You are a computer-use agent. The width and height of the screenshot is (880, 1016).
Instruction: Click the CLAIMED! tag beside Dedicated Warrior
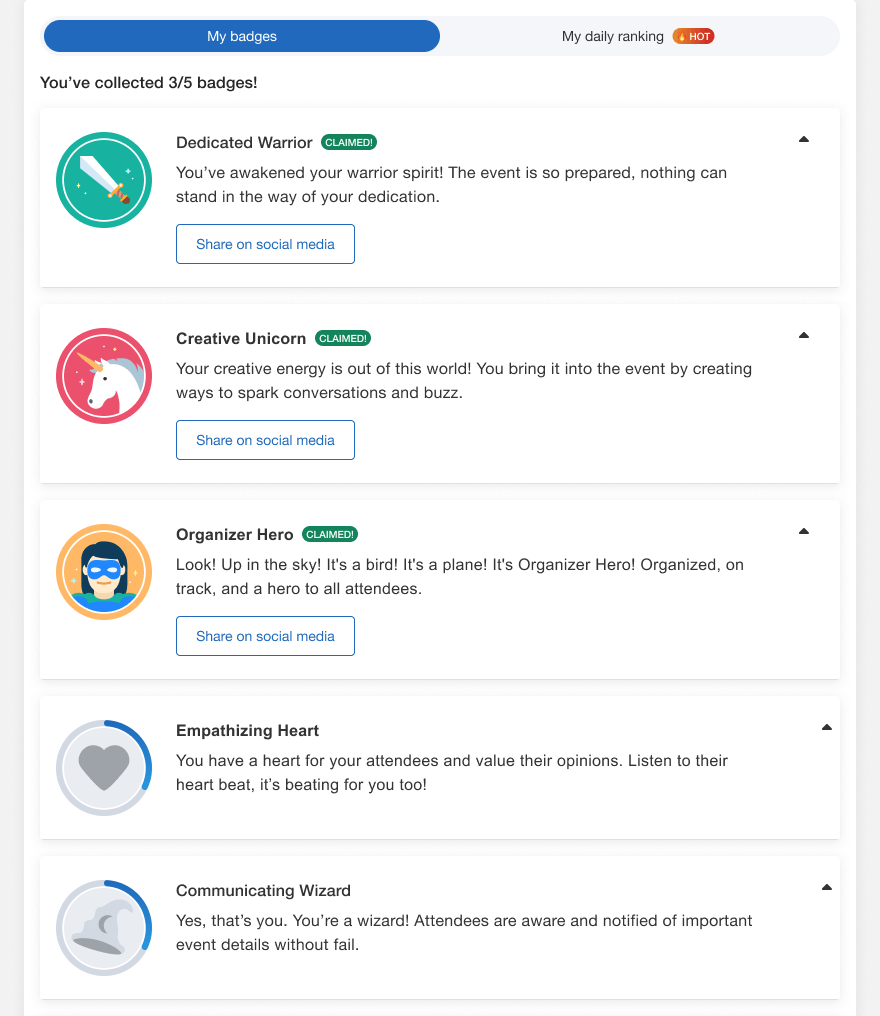[349, 143]
